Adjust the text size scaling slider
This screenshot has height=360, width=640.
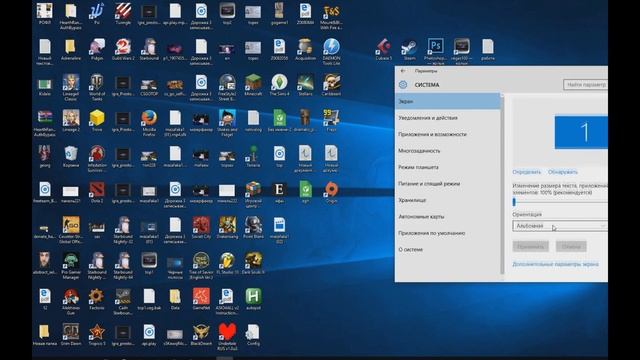[560, 202]
